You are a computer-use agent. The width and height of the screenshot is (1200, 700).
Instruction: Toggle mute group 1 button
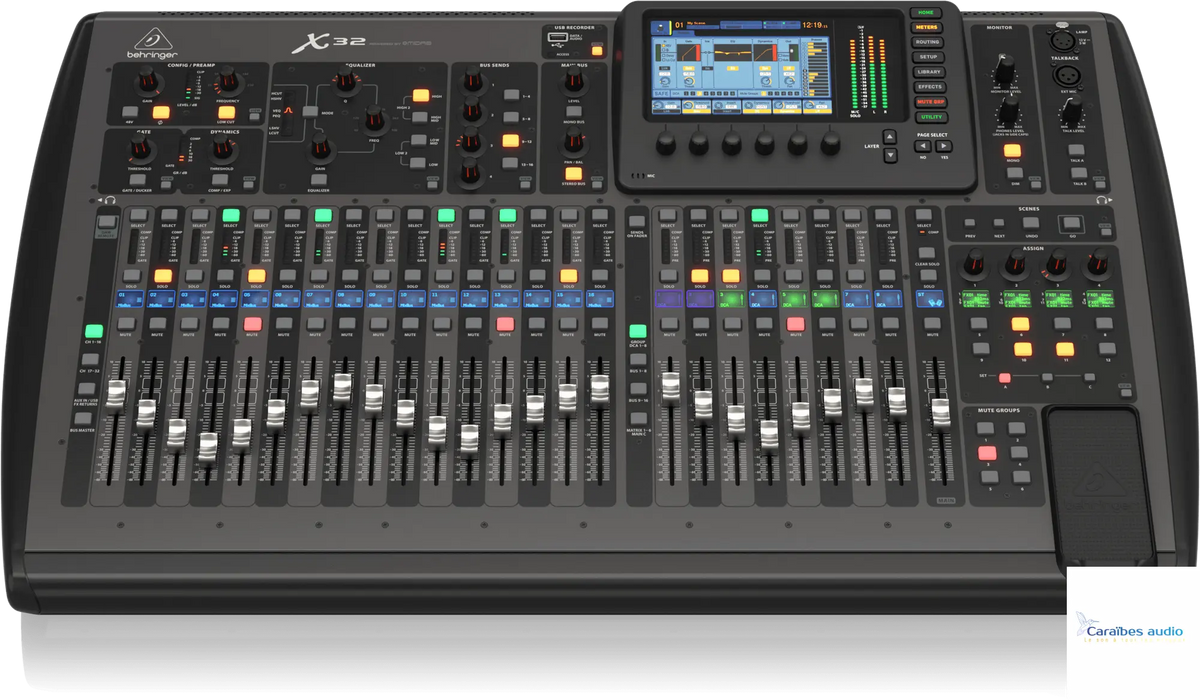986,429
